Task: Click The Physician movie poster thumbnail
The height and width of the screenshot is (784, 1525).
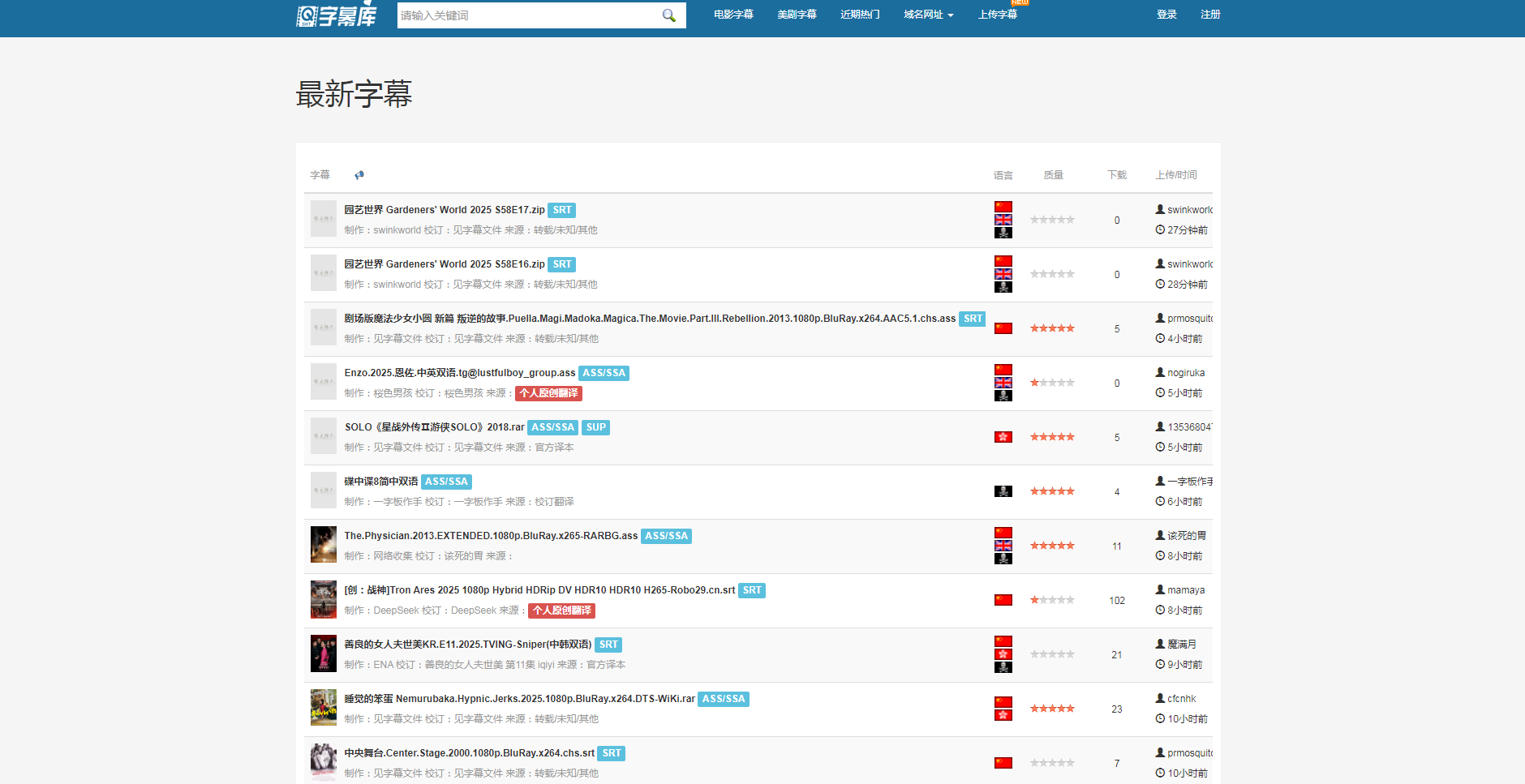Action: pyautogui.click(x=323, y=545)
